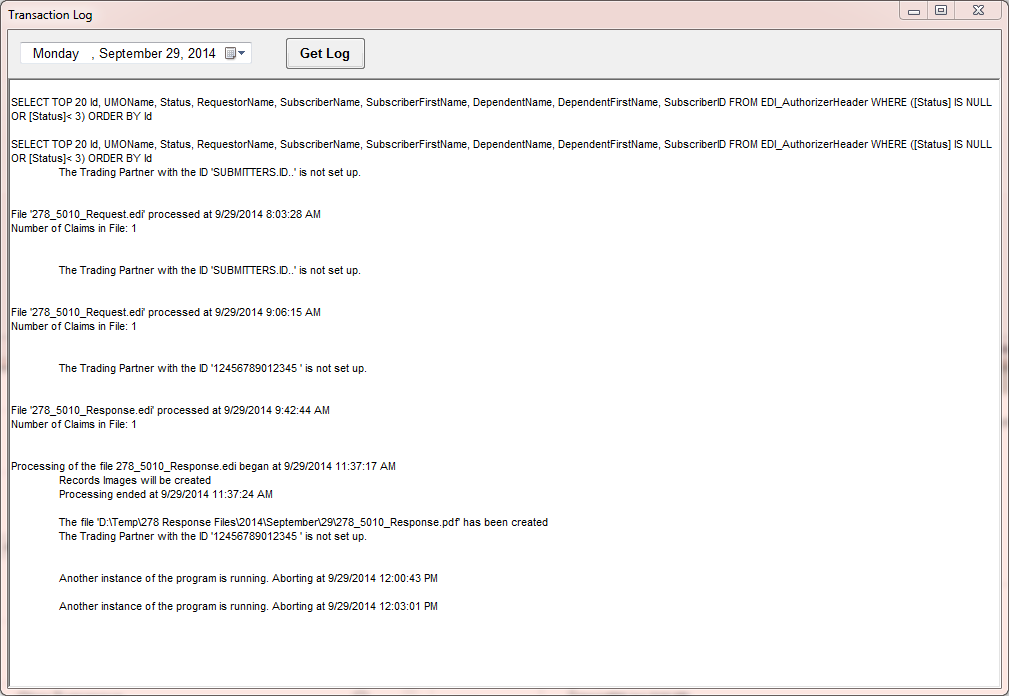Click the Aborting at 12:03:01 PM message
Viewport: 1009px width, 696px height.
[x=248, y=606]
